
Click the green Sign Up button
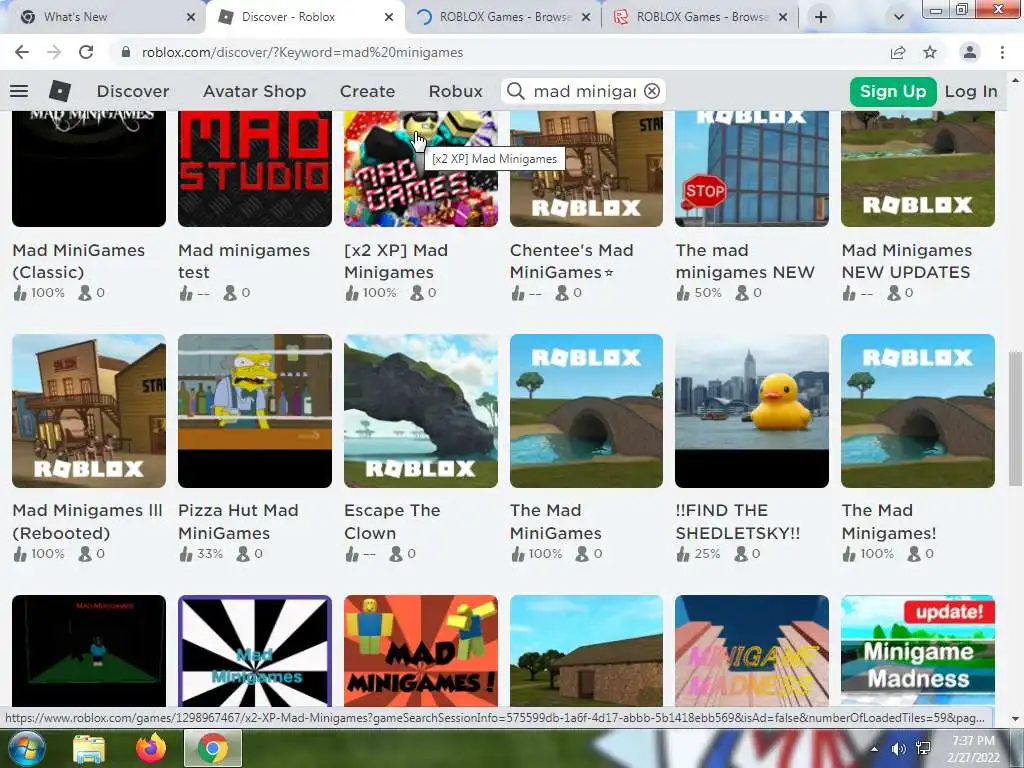tap(893, 91)
